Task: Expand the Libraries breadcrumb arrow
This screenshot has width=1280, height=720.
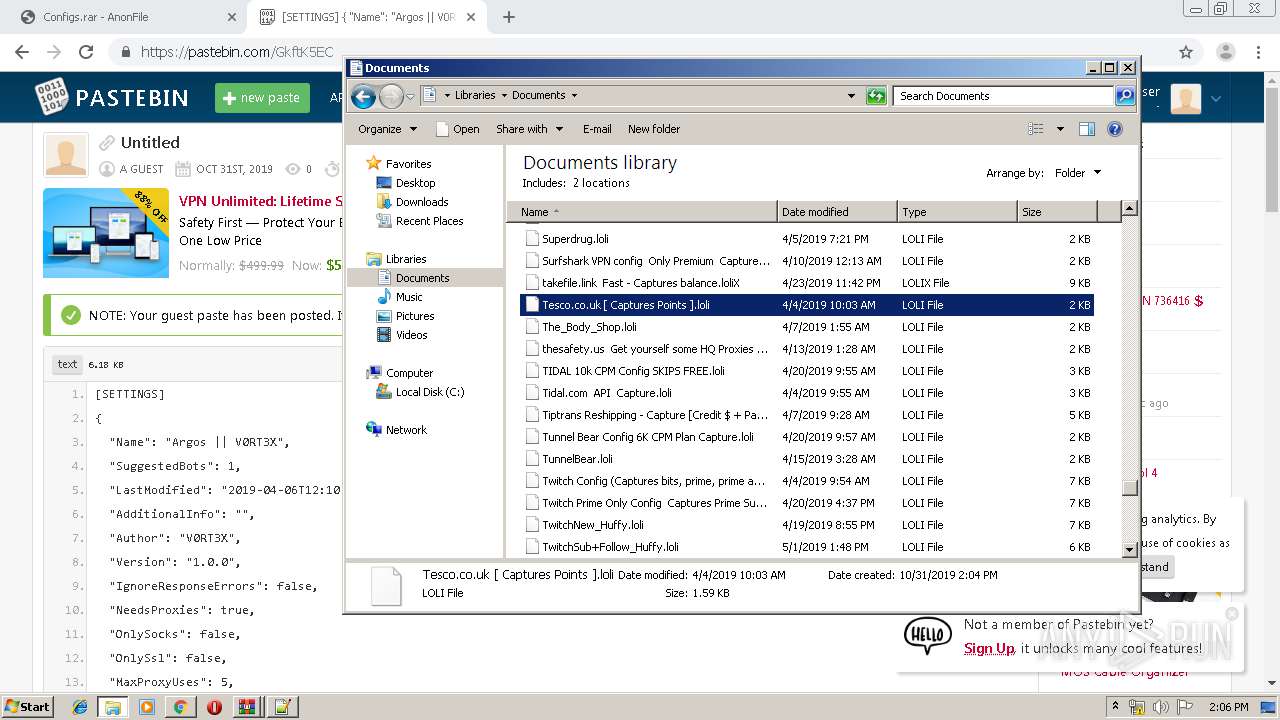Action: pyautogui.click(x=504, y=96)
